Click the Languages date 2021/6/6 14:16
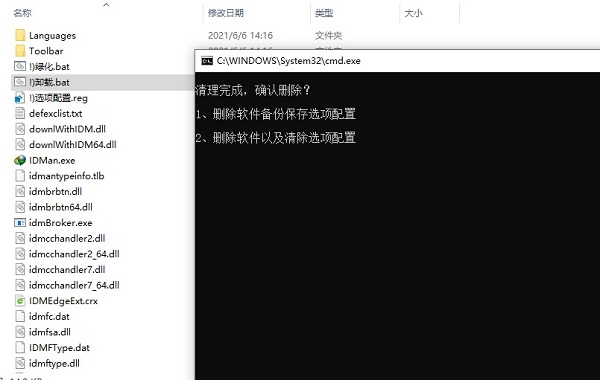 pos(240,36)
